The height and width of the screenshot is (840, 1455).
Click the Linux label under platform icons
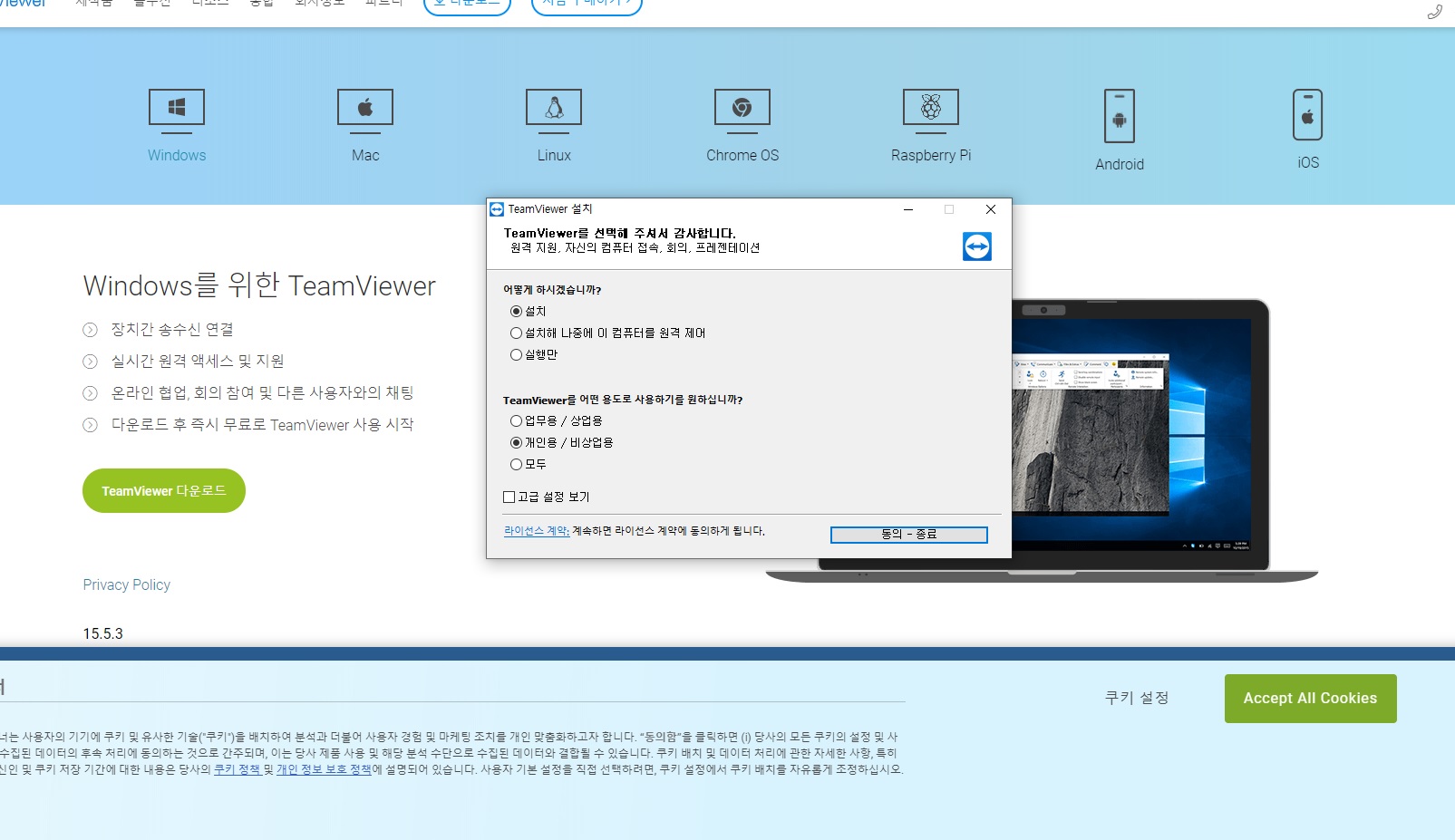554,155
